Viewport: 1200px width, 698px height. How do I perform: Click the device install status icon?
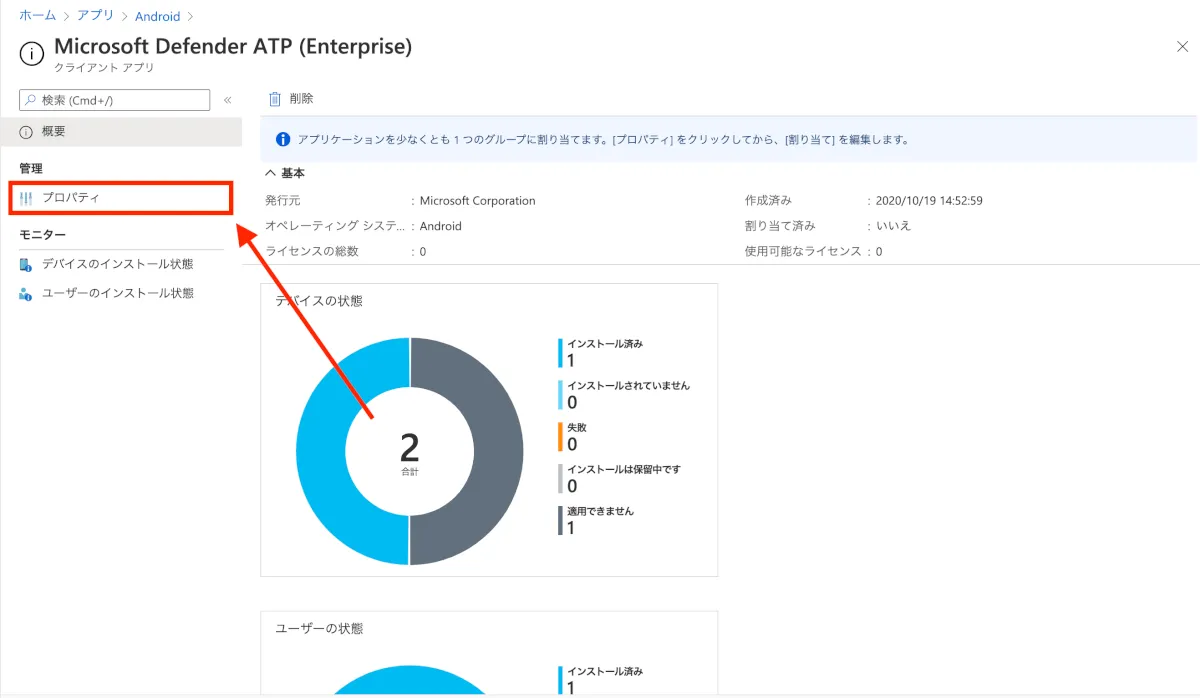pyautogui.click(x=26, y=264)
